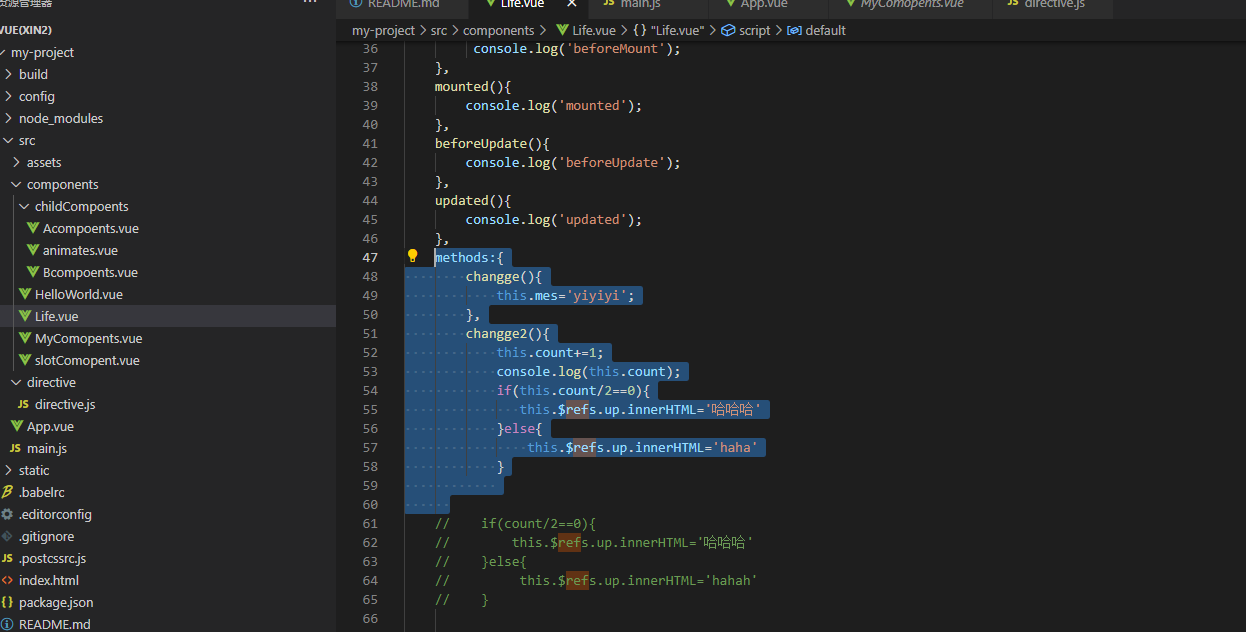
Task: Click the this.mes='yiyiyi' code line
Action: [567, 295]
